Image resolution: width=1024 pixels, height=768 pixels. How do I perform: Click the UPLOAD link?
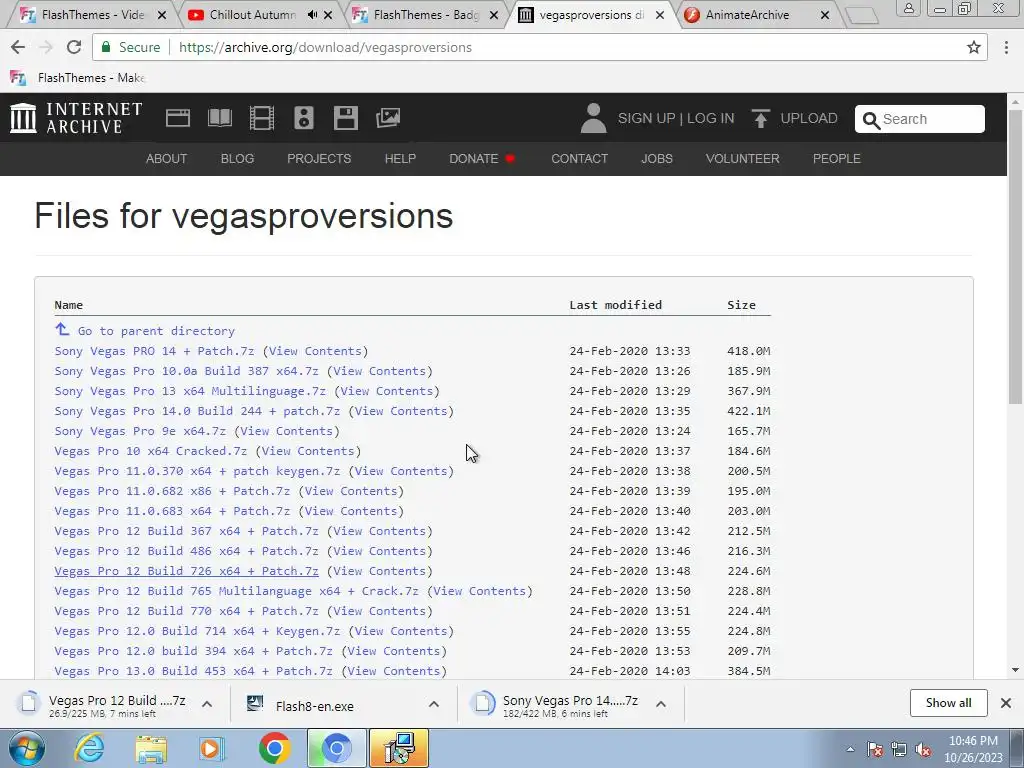coord(808,118)
